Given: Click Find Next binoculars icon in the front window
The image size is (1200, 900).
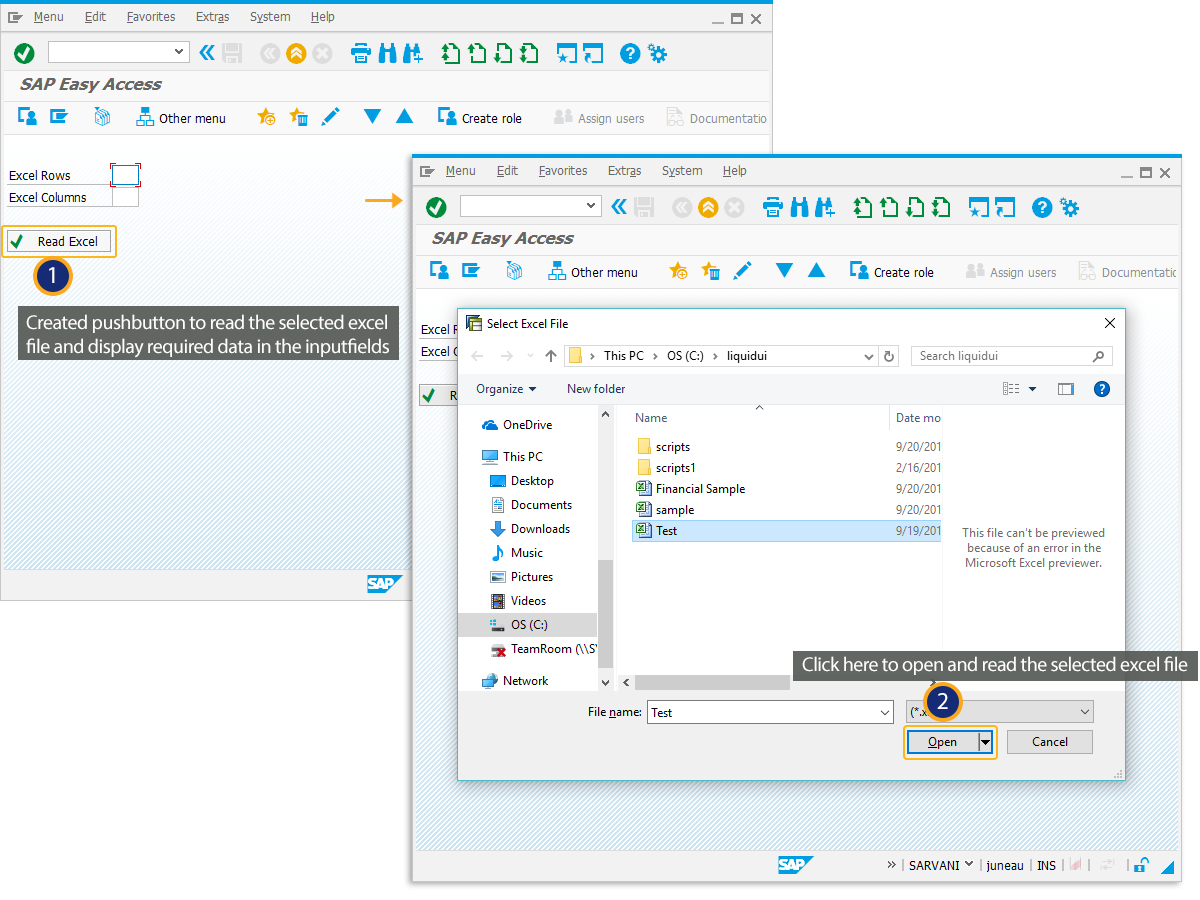Looking at the screenshot, I should point(825,207).
